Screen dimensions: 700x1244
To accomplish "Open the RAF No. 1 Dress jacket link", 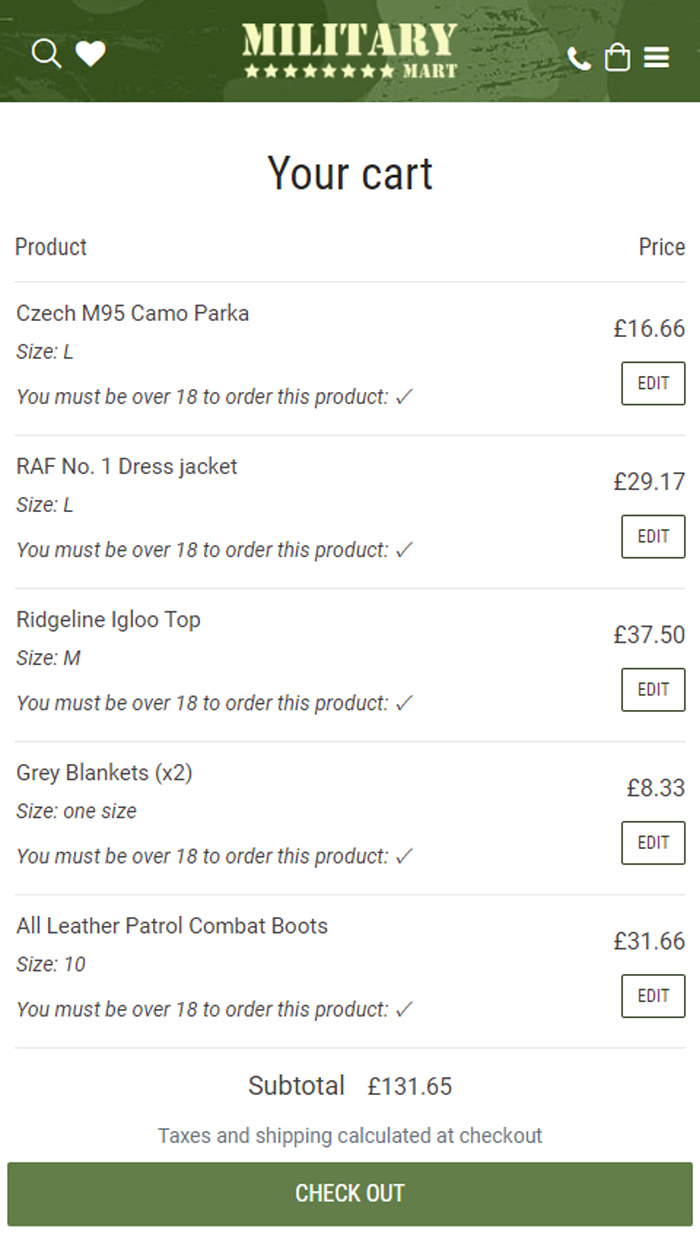I will pyautogui.click(x=127, y=466).
